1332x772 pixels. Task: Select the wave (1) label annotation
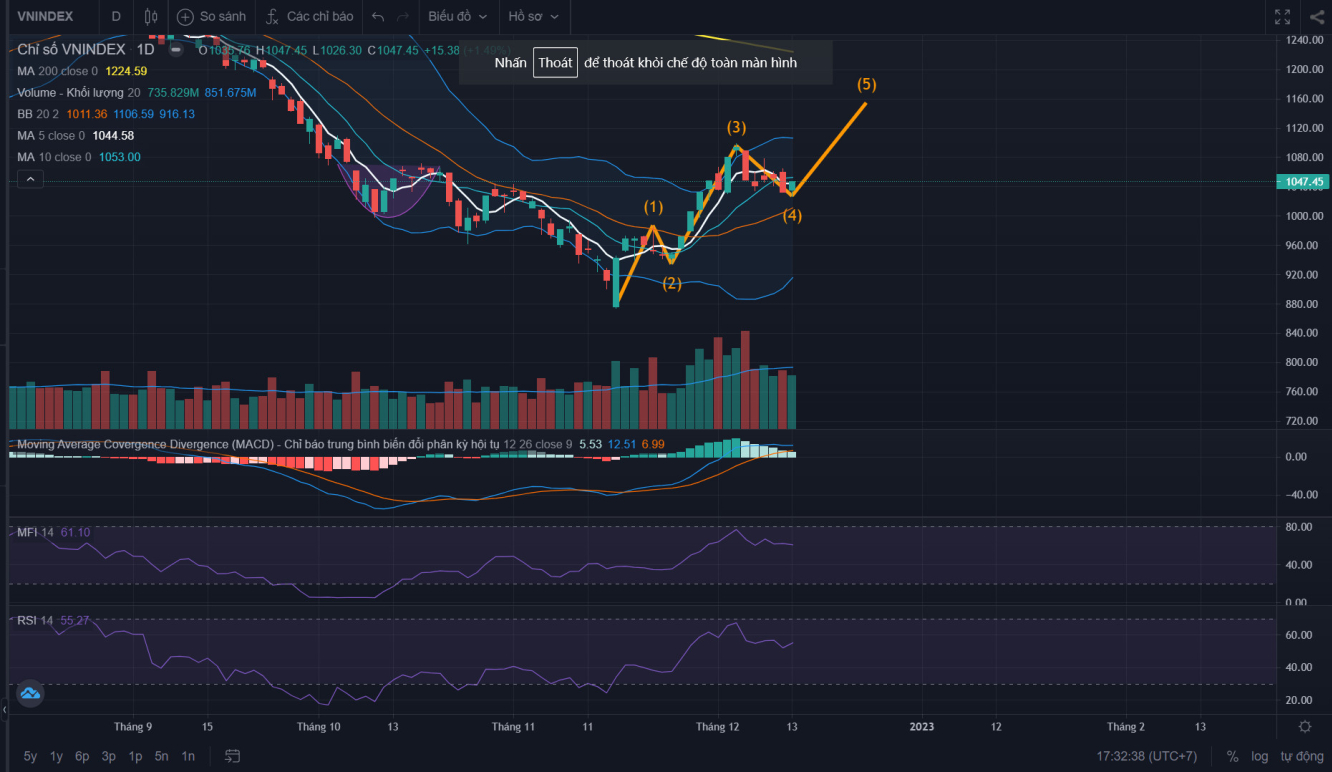pos(653,207)
